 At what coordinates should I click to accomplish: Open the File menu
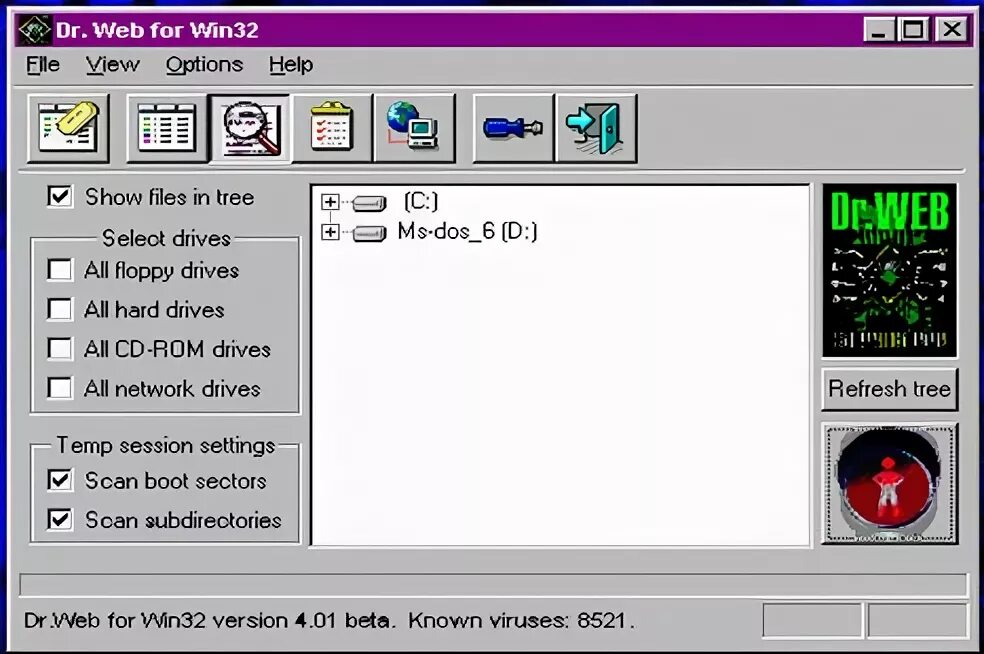pos(43,65)
